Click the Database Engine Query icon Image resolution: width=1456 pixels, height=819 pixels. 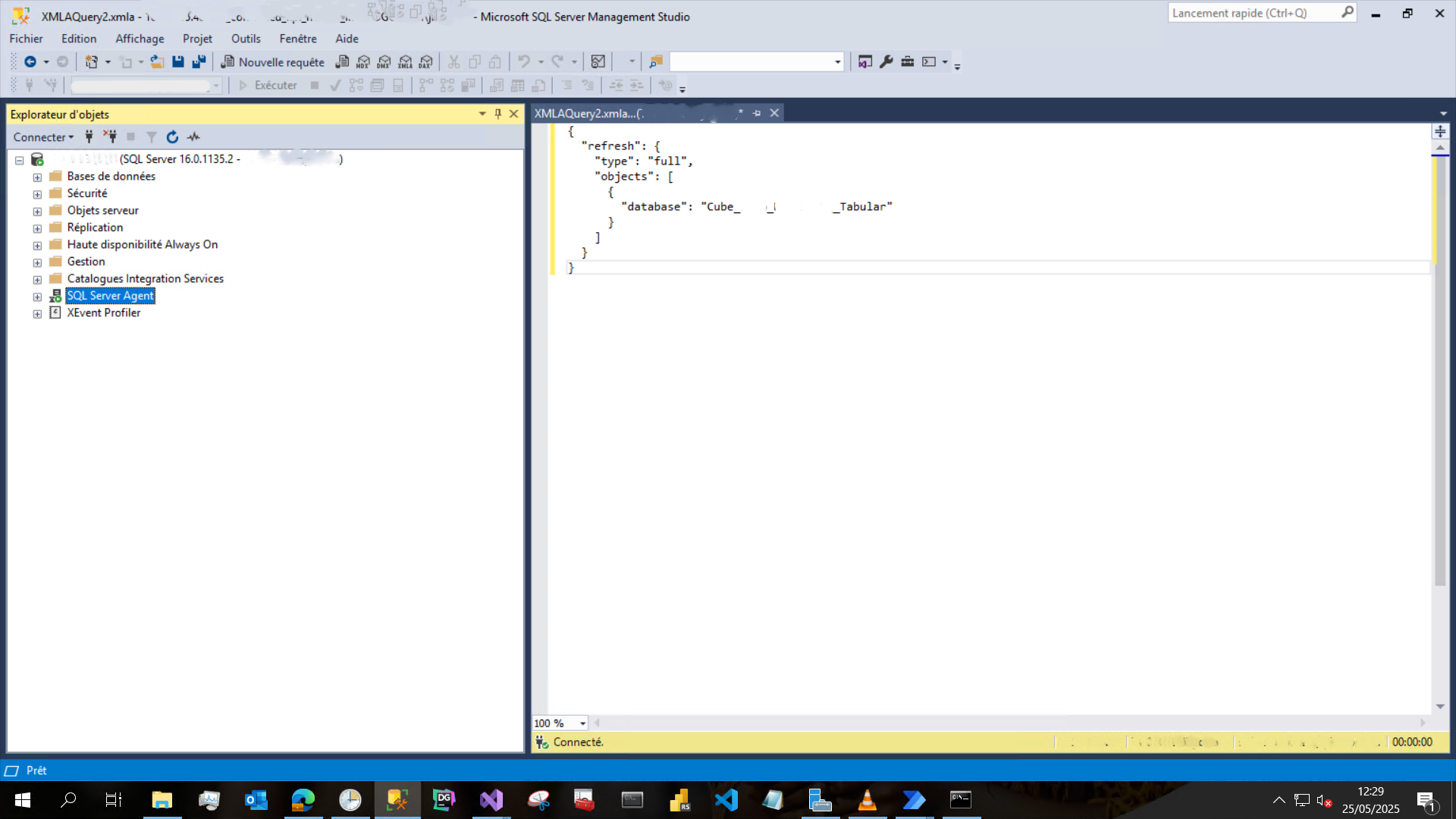[x=343, y=62]
